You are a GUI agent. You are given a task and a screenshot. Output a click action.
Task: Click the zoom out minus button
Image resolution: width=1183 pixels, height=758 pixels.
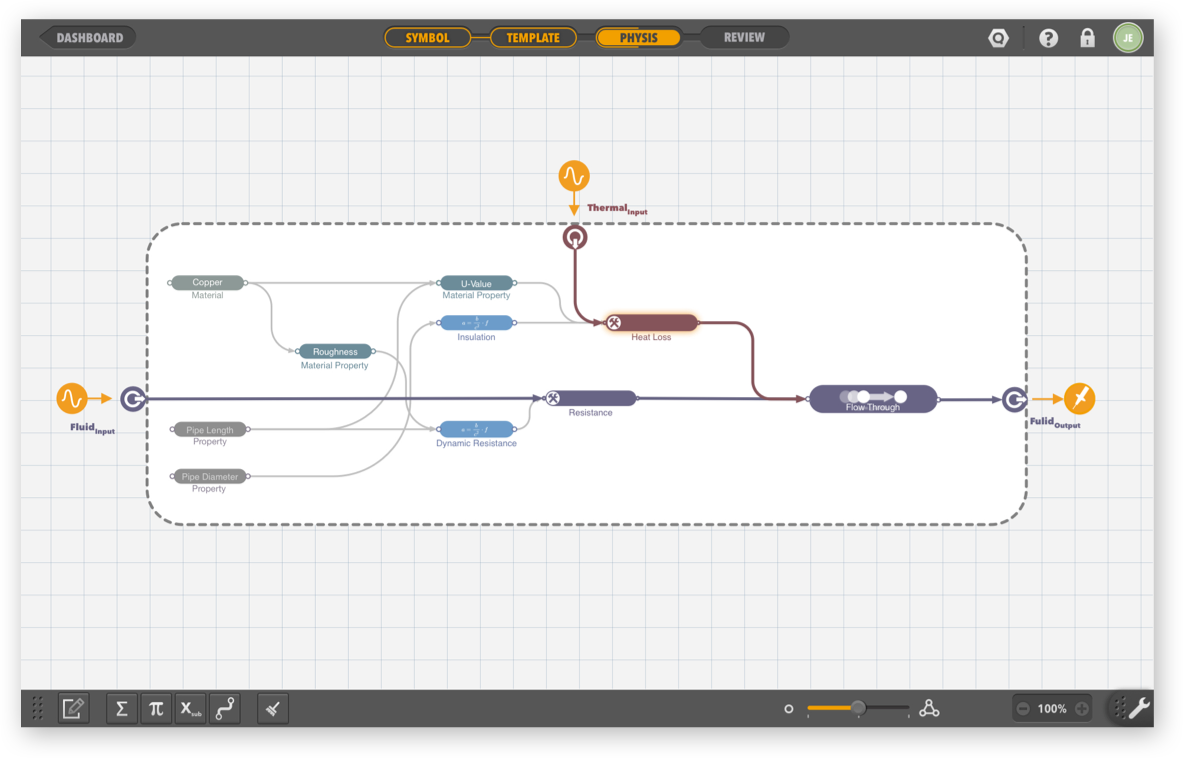tap(1023, 709)
